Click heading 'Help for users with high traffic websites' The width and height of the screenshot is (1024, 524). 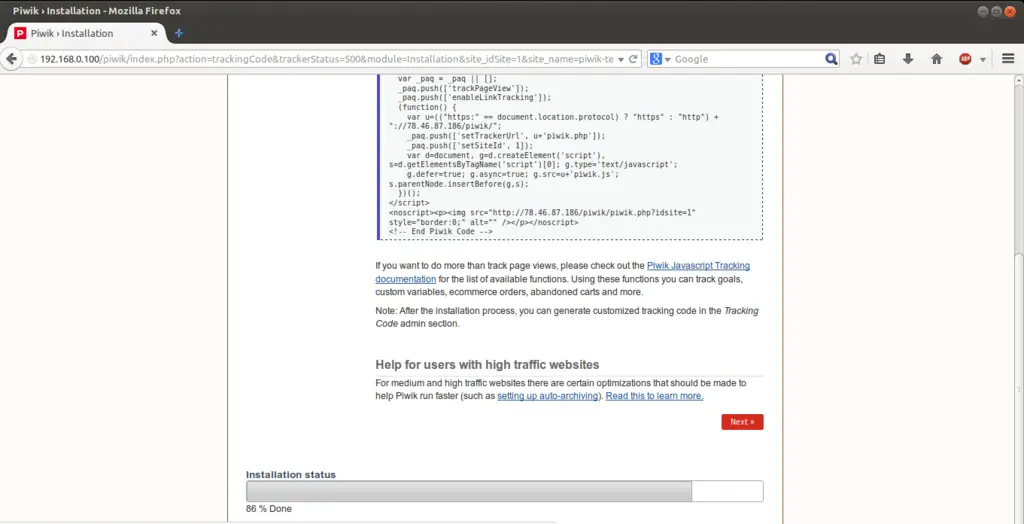pyautogui.click(x=487, y=365)
